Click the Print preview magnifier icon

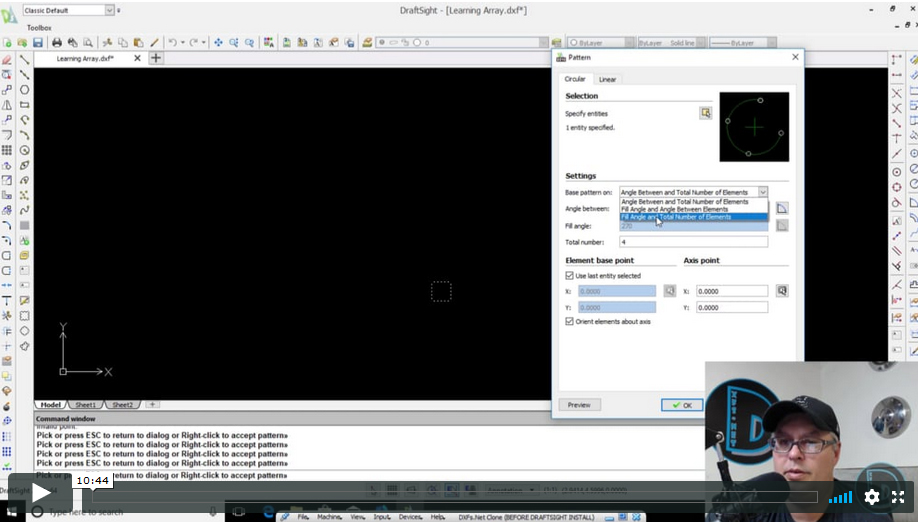[x=88, y=43]
